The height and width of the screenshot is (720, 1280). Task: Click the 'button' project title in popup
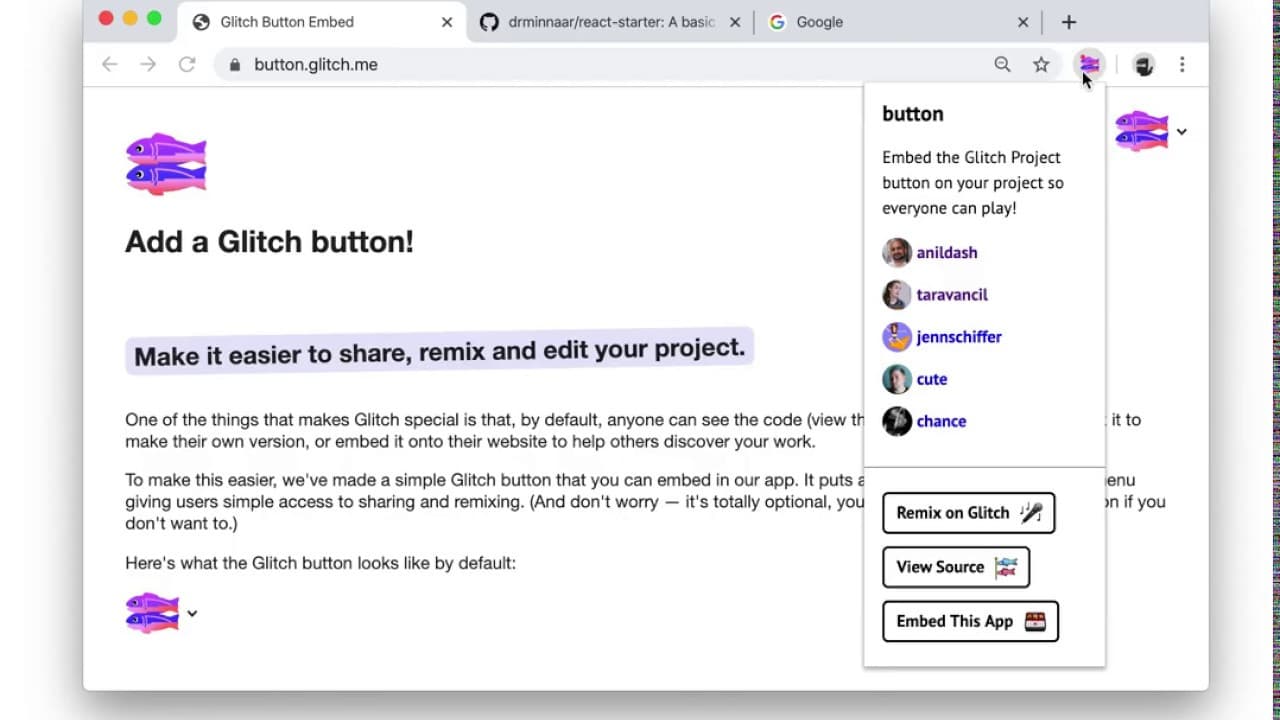912,114
